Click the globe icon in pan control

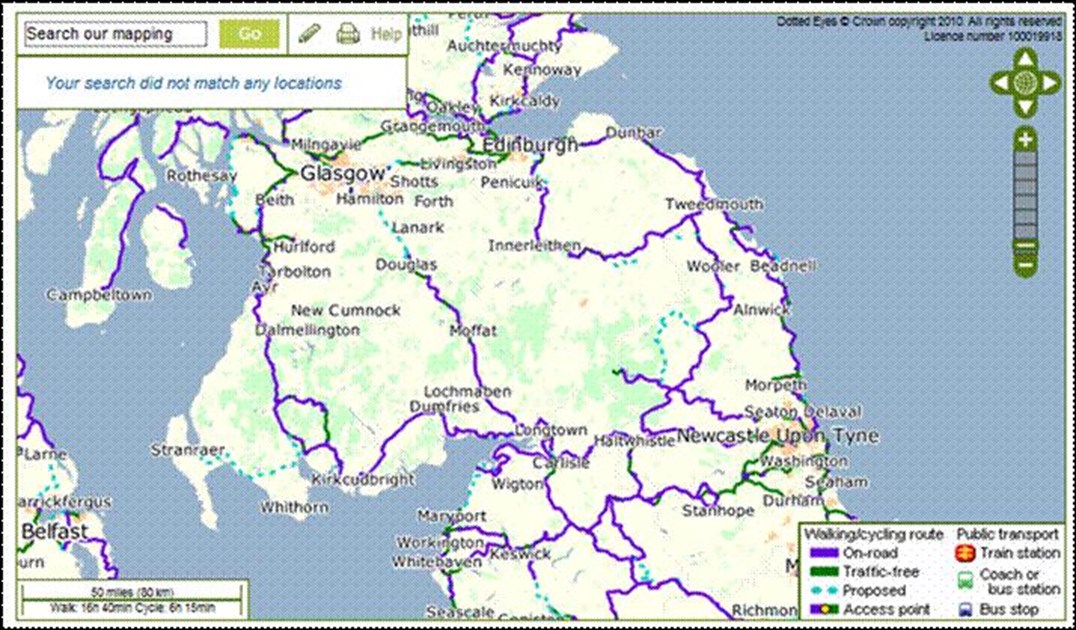pos(1024,84)
